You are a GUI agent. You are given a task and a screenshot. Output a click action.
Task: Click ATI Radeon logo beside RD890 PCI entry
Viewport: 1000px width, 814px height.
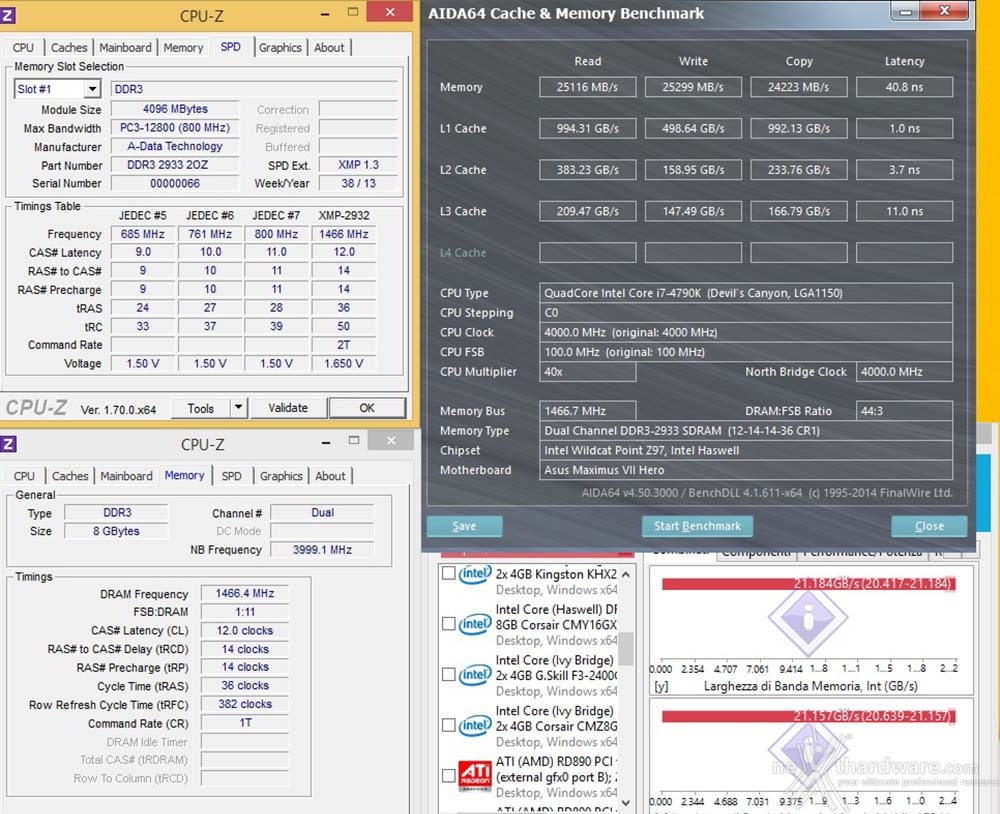pos(475,776)
